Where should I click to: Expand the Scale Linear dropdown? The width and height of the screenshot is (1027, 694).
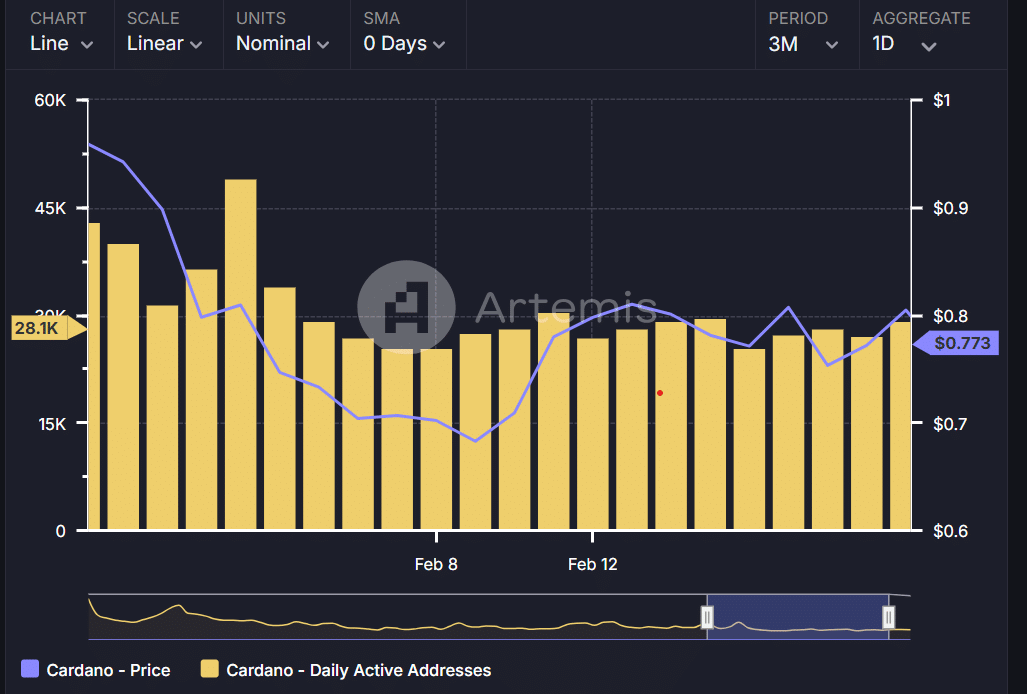pos(164,44)
